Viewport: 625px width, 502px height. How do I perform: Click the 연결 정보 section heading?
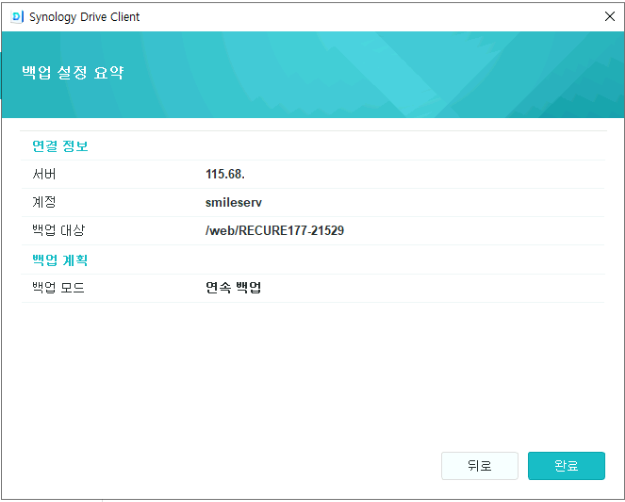tap(60, 146)
